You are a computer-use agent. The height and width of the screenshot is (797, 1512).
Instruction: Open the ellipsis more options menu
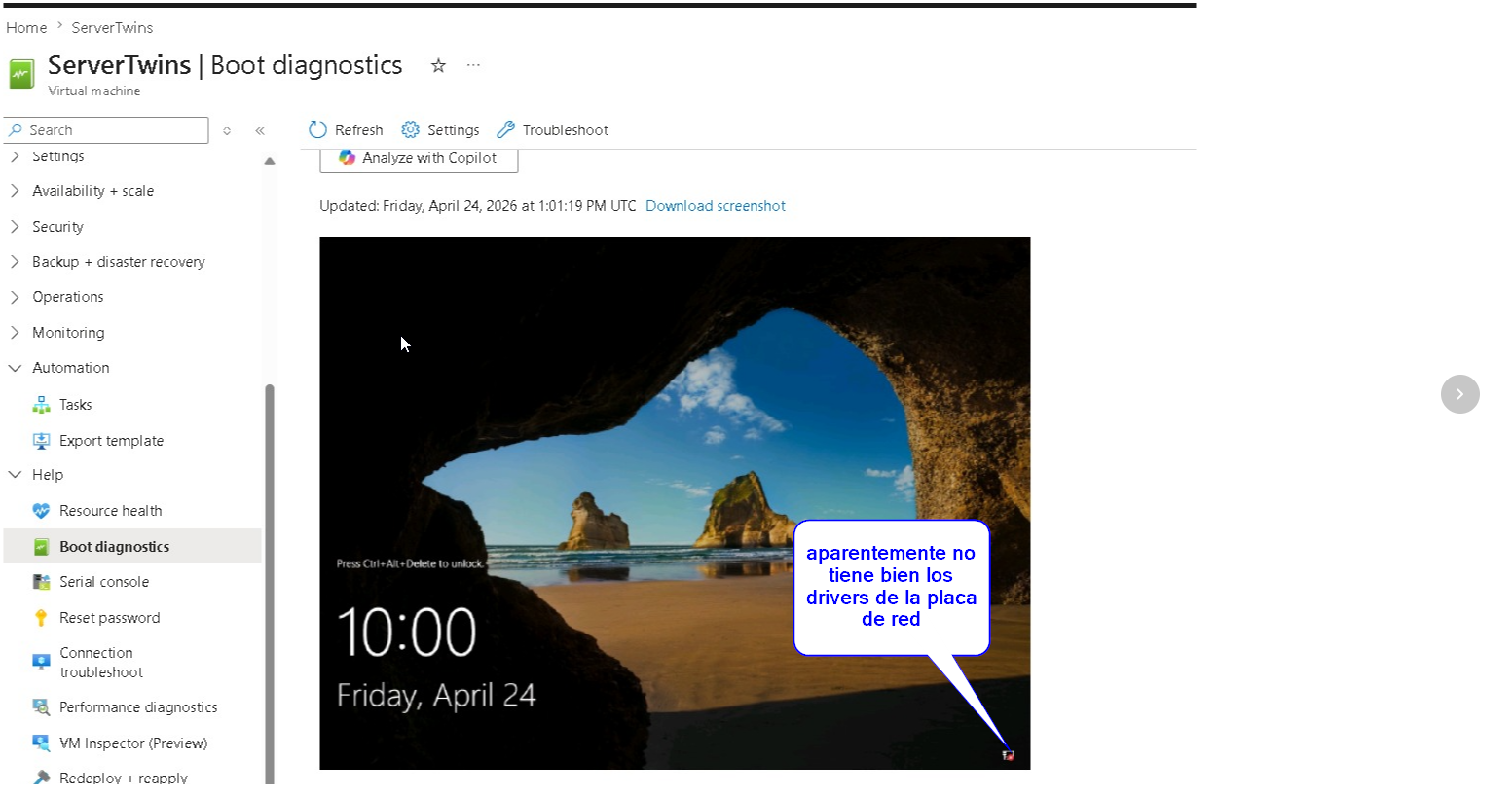coord(473,65)
